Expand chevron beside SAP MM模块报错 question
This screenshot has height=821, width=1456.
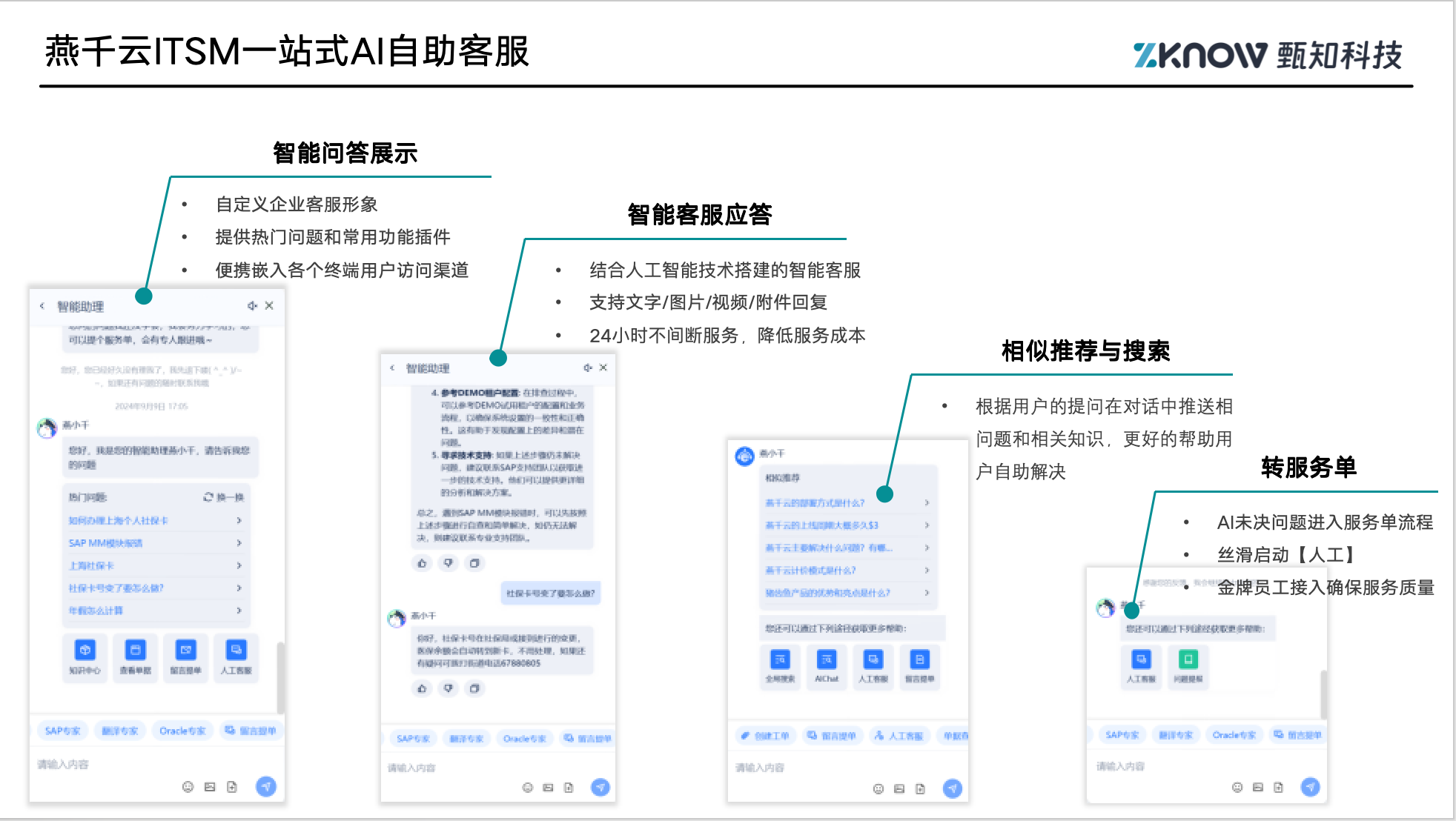(x=239, y=543)
